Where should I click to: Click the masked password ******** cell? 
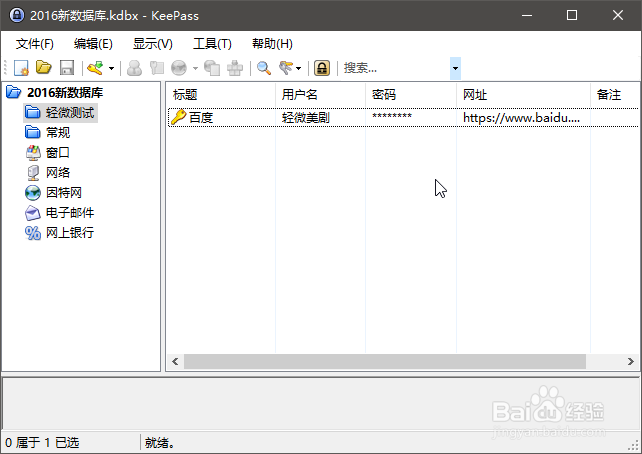pos(392,116)
